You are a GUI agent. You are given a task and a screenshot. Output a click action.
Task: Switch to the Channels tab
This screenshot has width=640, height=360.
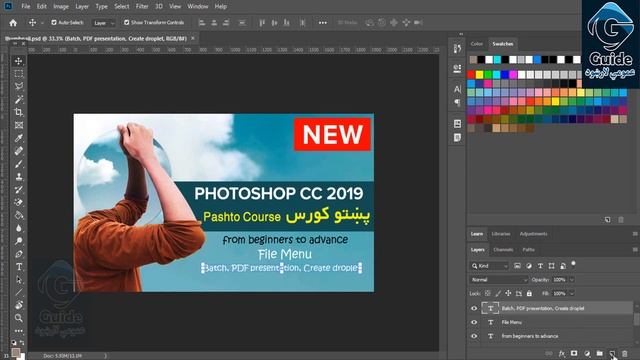tap(503, 249)
